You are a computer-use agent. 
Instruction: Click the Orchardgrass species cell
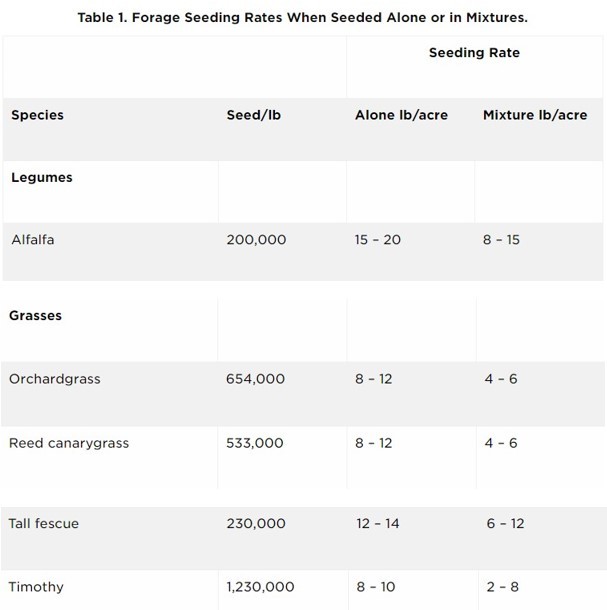pos(55,379)
